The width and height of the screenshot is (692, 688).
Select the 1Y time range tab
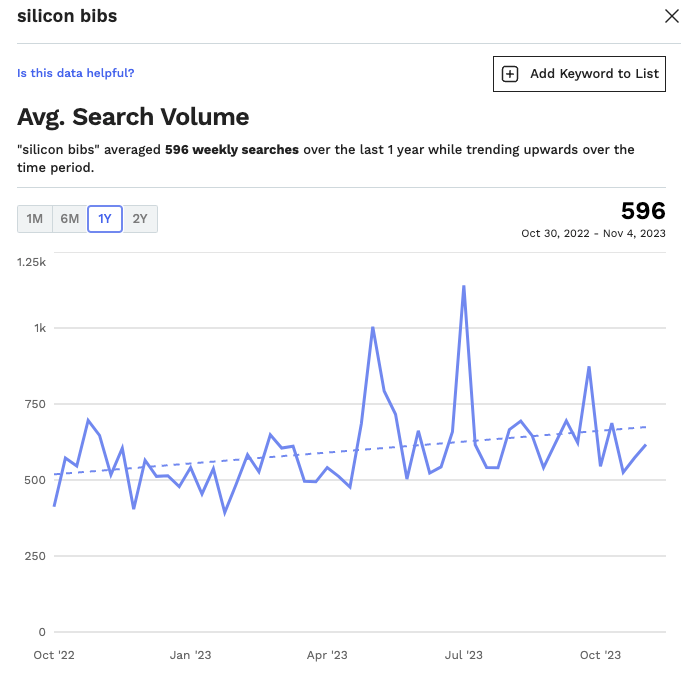pos(105,219)
